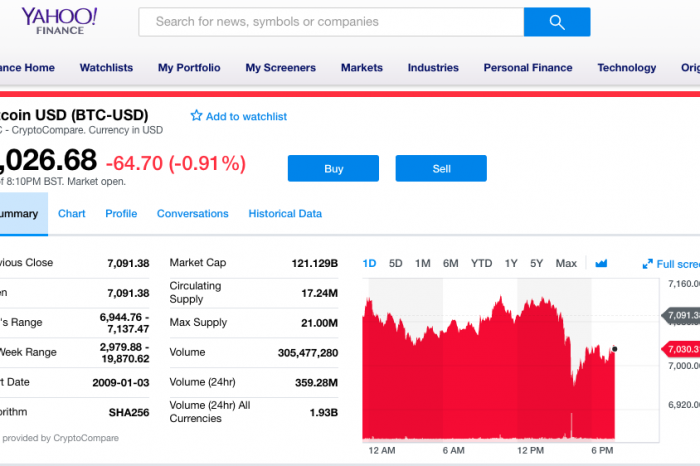The height and width of the screenshot is (466, 700).
Task: Open the Historical Data tab
Action: pyautogui.click(x=285, y=213)
